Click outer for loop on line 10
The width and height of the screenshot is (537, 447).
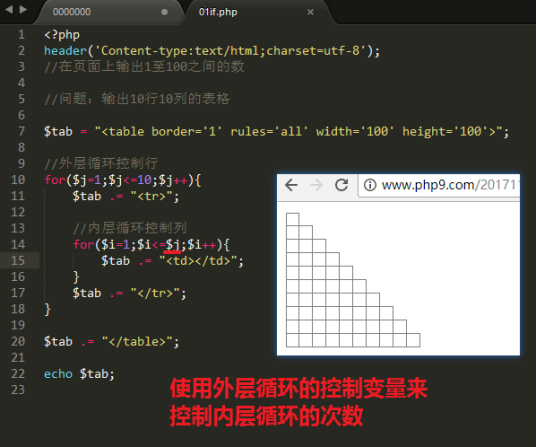click(123, 180)
